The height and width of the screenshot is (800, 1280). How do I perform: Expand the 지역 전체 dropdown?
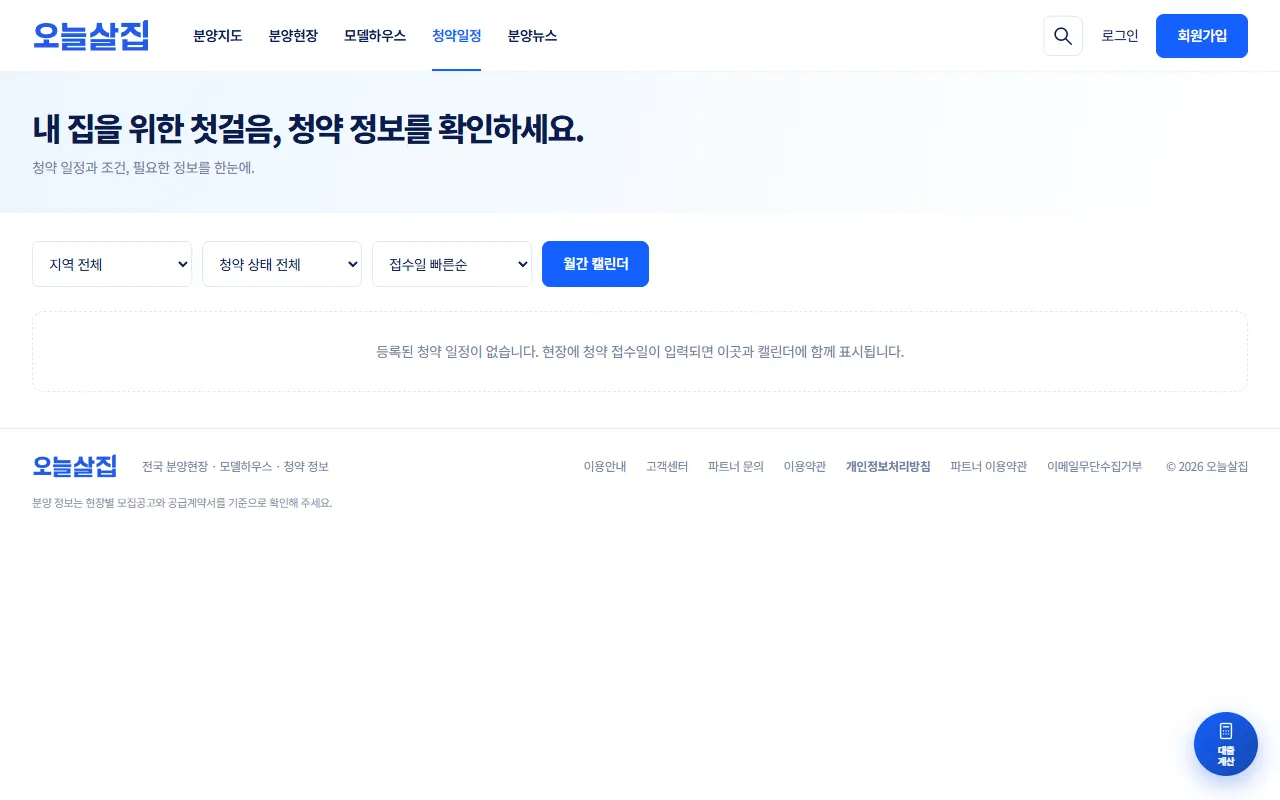(112, 264)
